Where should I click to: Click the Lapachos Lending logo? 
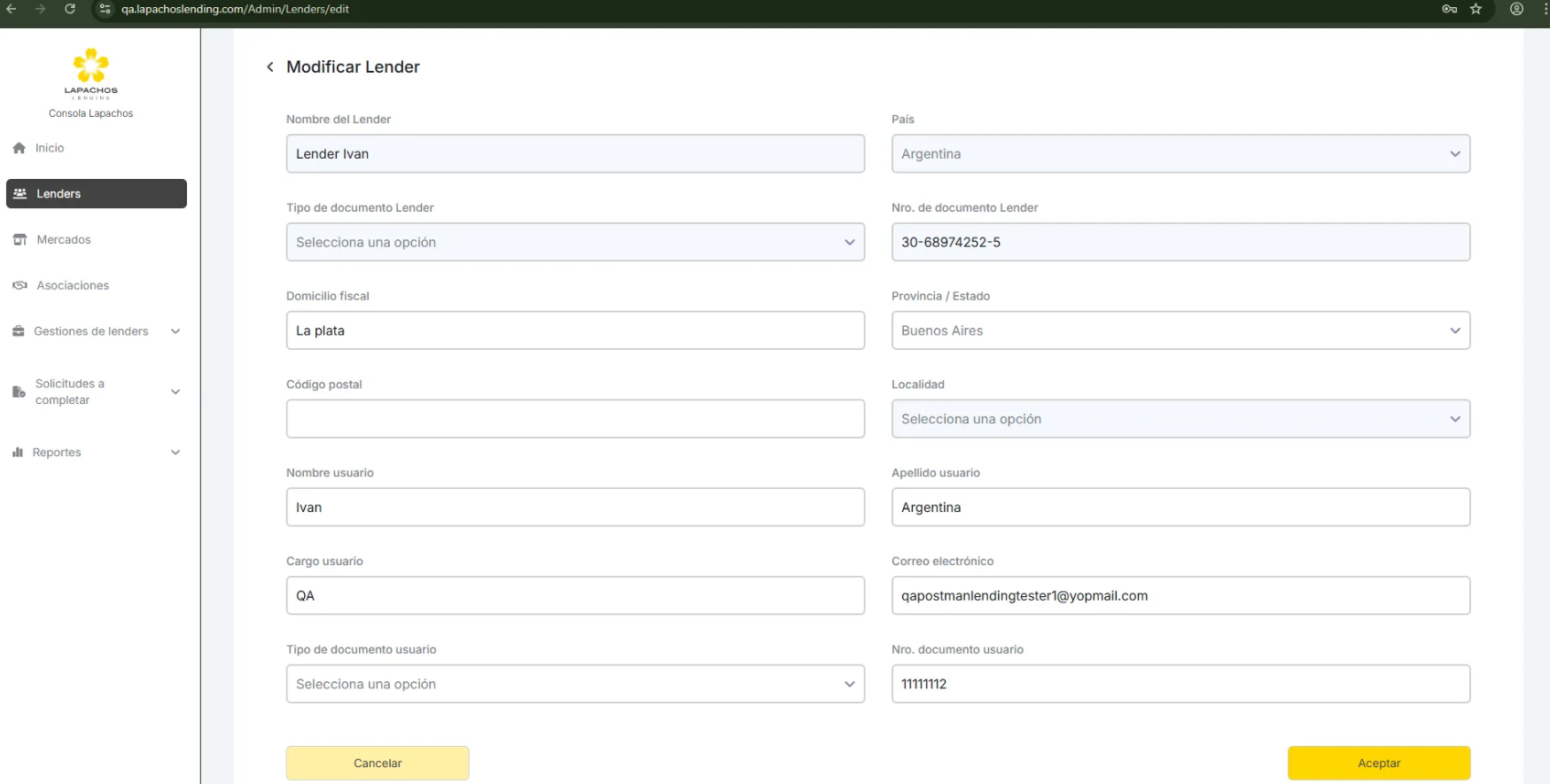click(x=90, y=73)
